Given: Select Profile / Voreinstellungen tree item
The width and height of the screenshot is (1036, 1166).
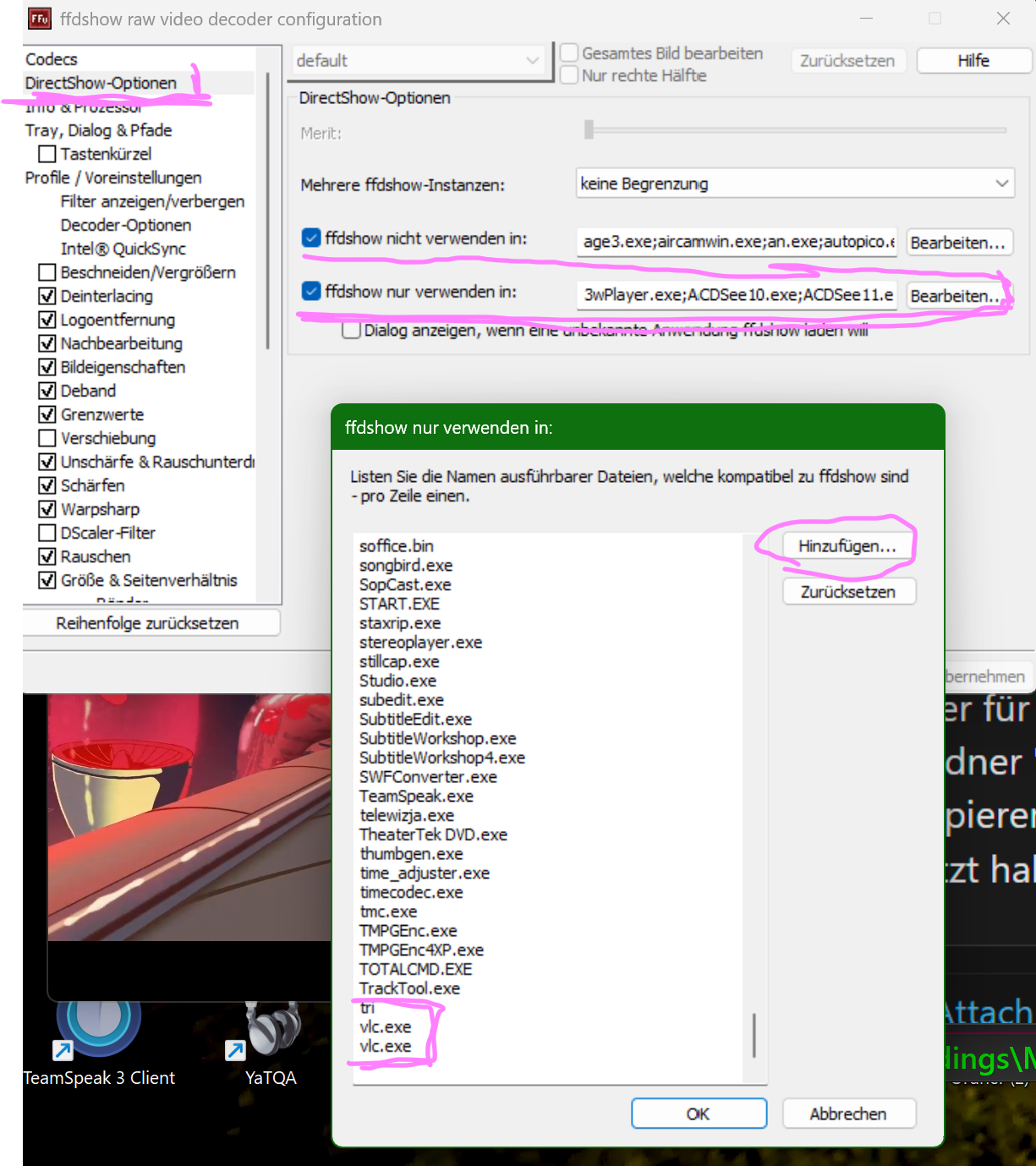Looking at the screenshot, I should tap(113, 178).
